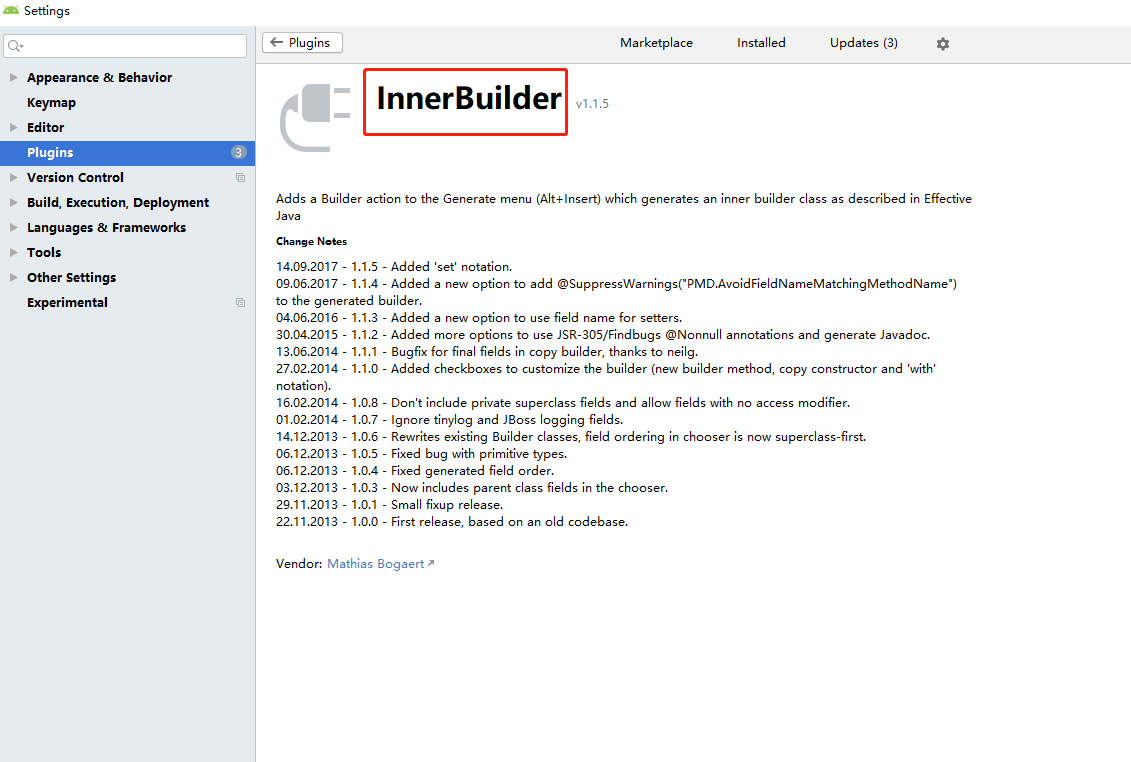
Task: Click the 01.02.2014 - 1.0.7 tinylog note
Action: (x=449, y=420)
